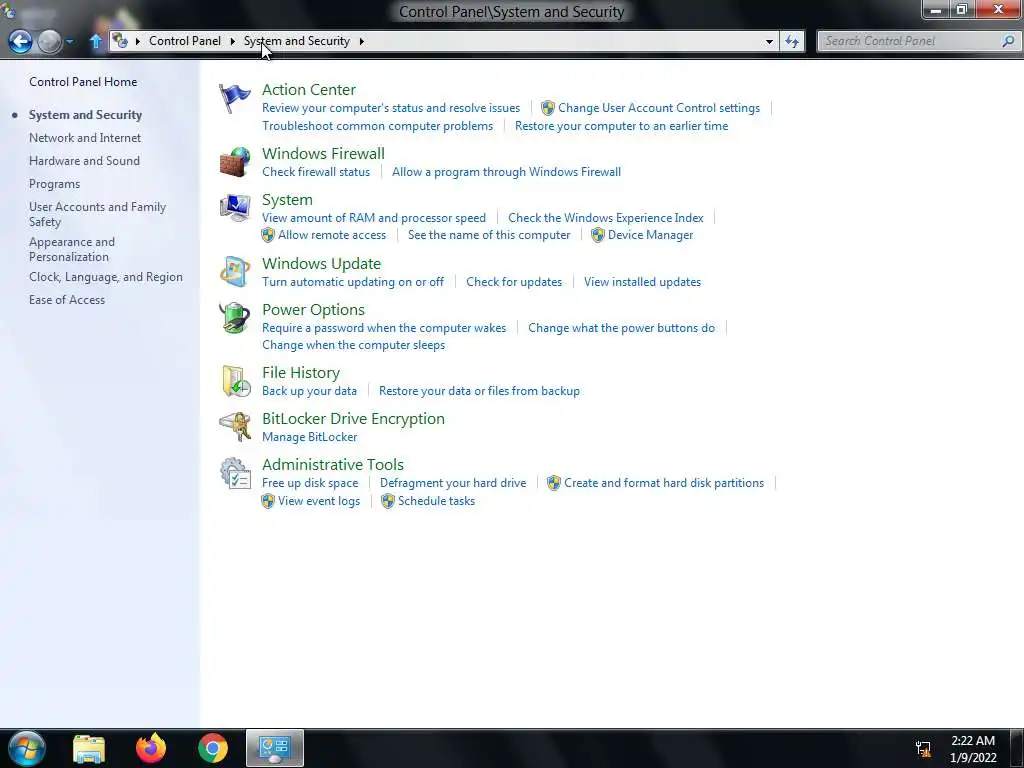This screenshot has height=768, width=1024.
Task: Open the Programs category
Action: pos(54,184)
